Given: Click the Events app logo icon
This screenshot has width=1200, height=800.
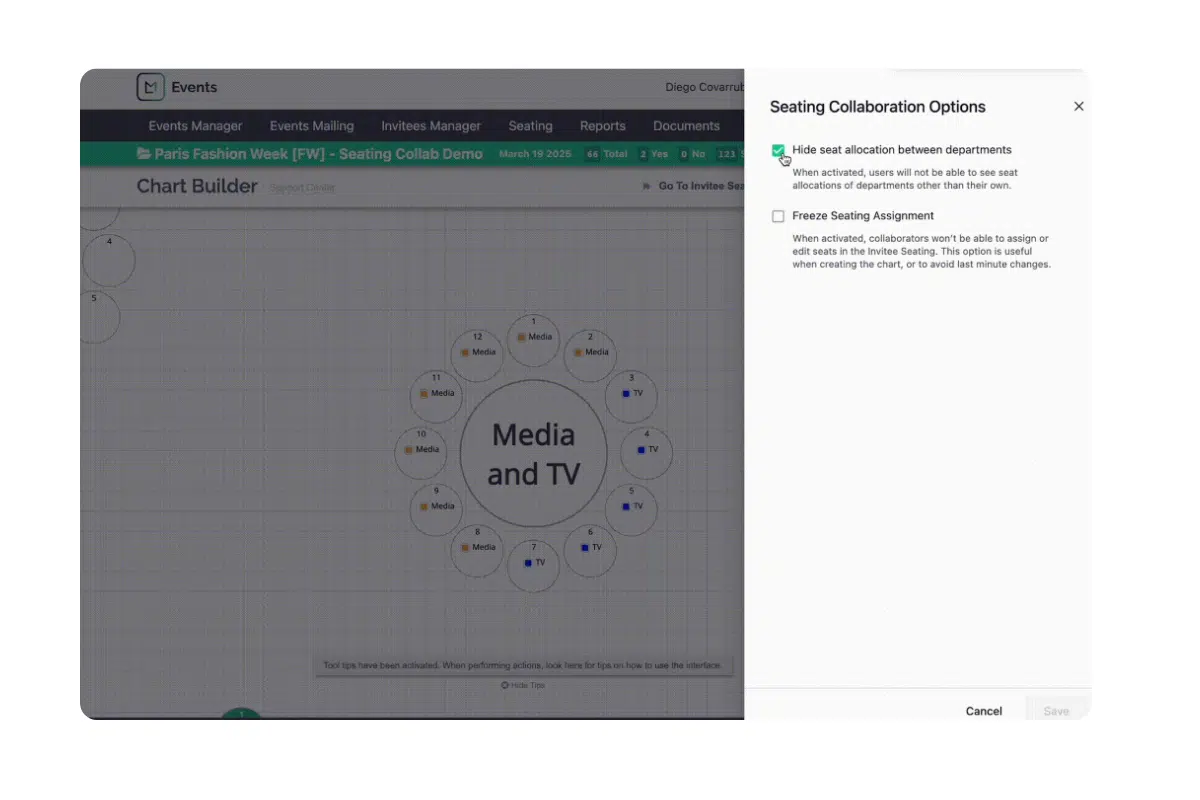Looking at the screenshot, I should coord(150,87).
